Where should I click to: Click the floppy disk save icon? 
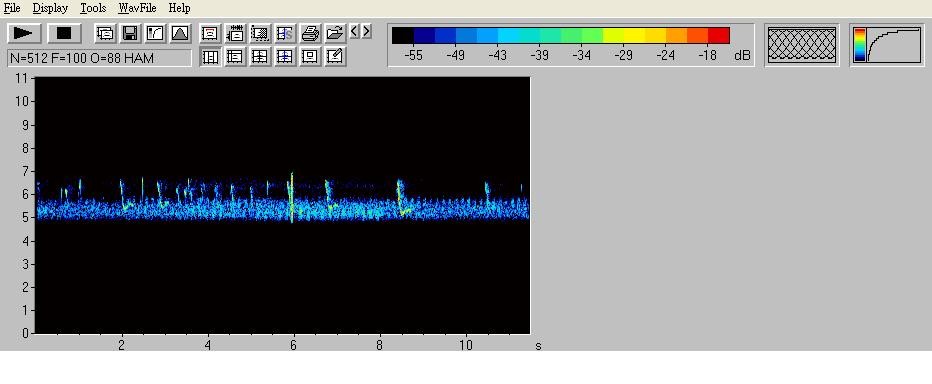tap(130, 33)
